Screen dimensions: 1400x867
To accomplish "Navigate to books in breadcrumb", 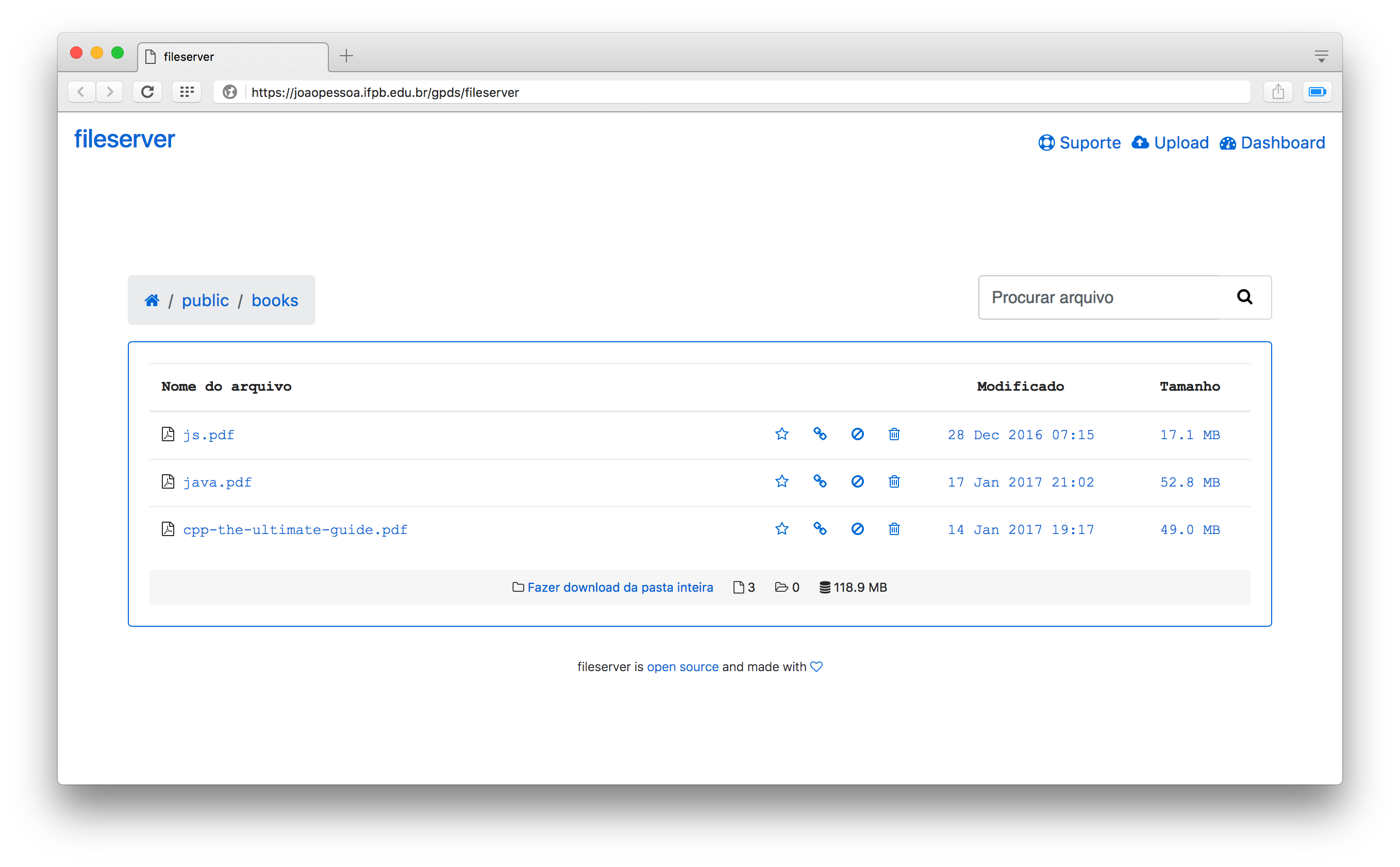I will tap(275, 301).
